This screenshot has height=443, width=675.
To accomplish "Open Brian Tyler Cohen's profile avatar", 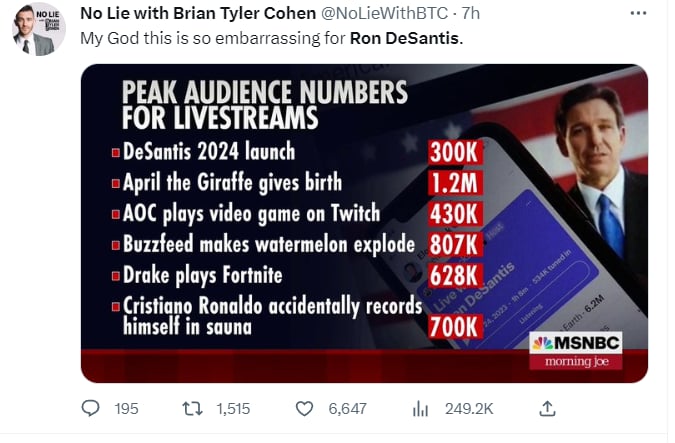I will (x=38, y=29).
